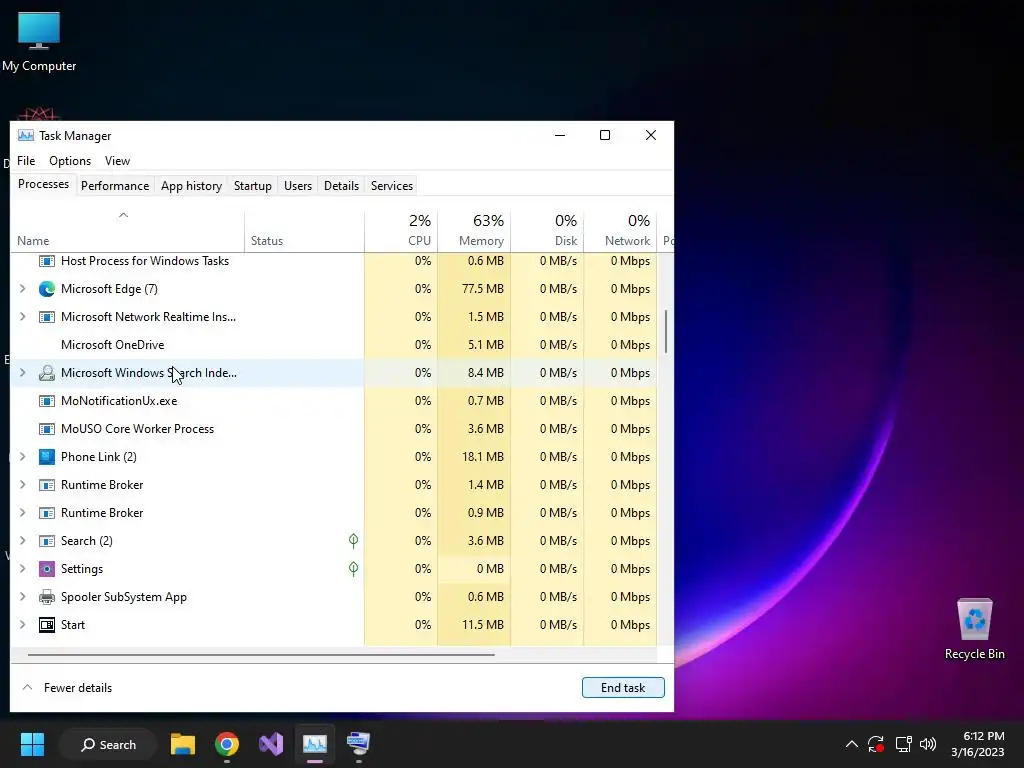
Task: Click the taskbar clock showing 6:12 PM
Action: tap(978, 744)
